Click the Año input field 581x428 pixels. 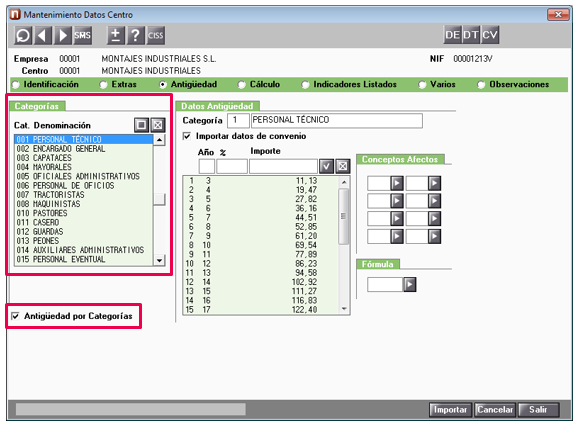pos(207,166)
